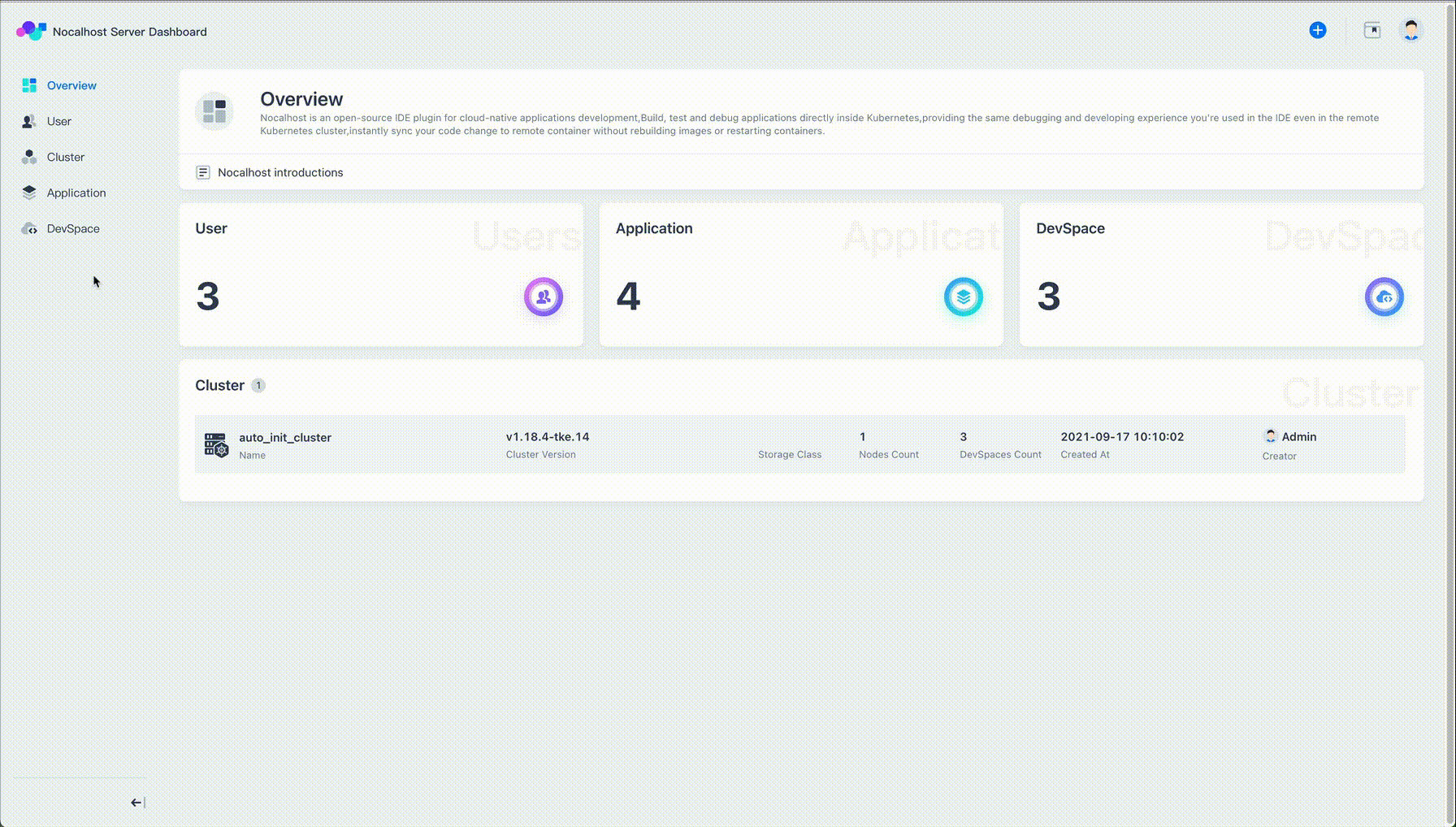This screenshot has width=1456, height=827.
Task: Click cluster version v1.18.4-tke.14
Action: [x=548, y=436]
